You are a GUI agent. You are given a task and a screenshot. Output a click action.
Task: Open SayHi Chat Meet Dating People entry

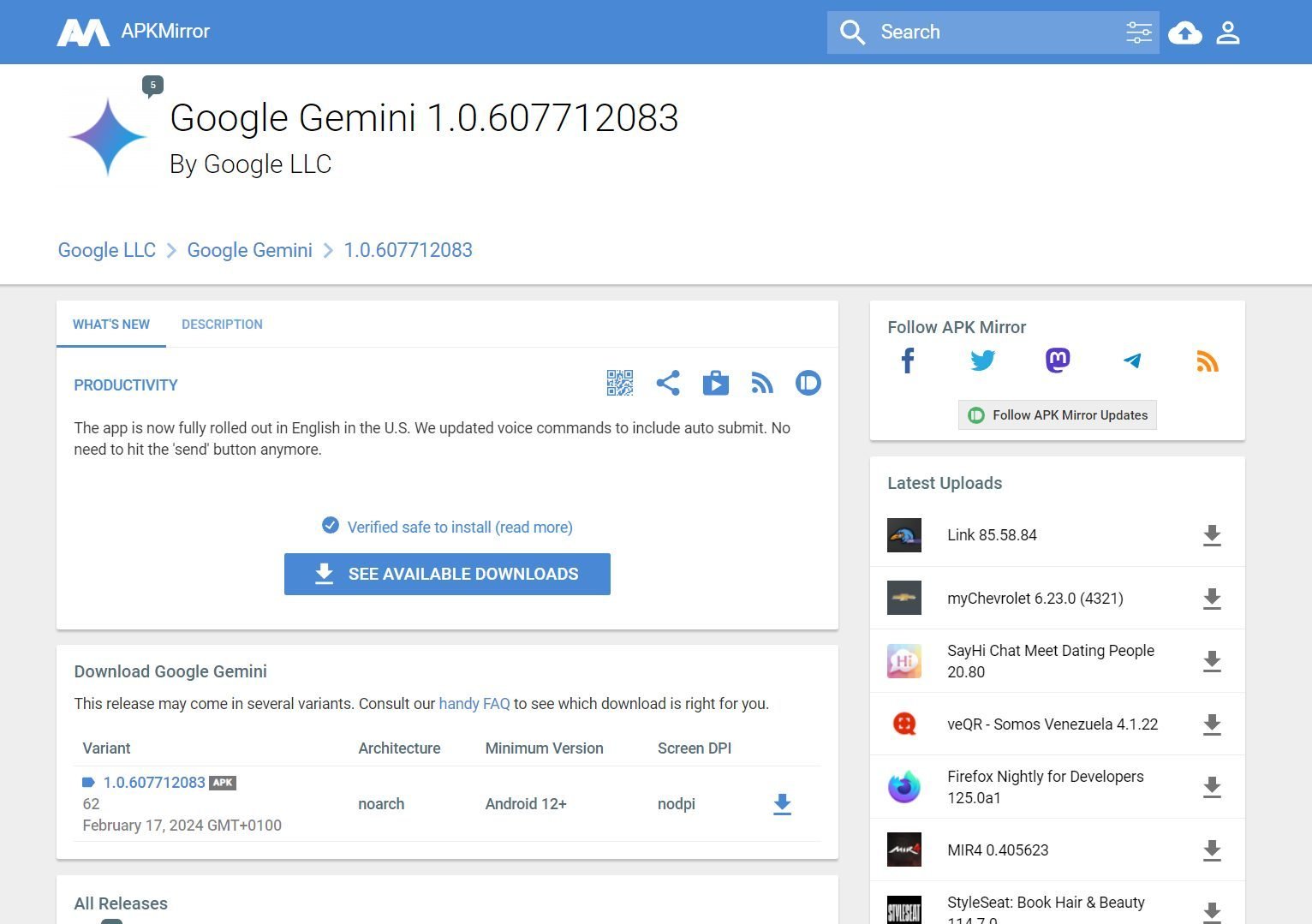point(1051,661)
